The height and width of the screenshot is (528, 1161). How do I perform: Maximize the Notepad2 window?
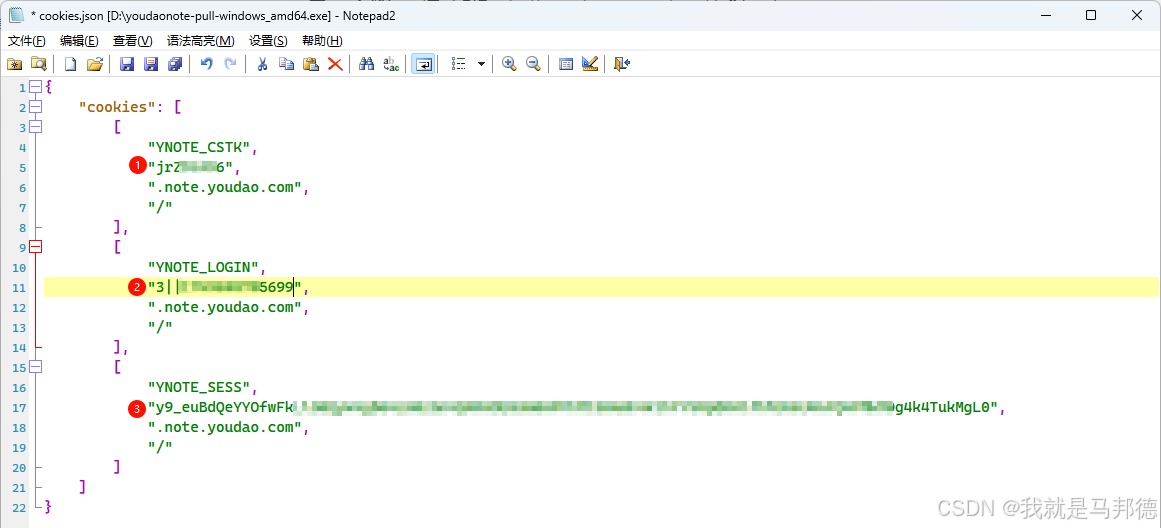1091,16
